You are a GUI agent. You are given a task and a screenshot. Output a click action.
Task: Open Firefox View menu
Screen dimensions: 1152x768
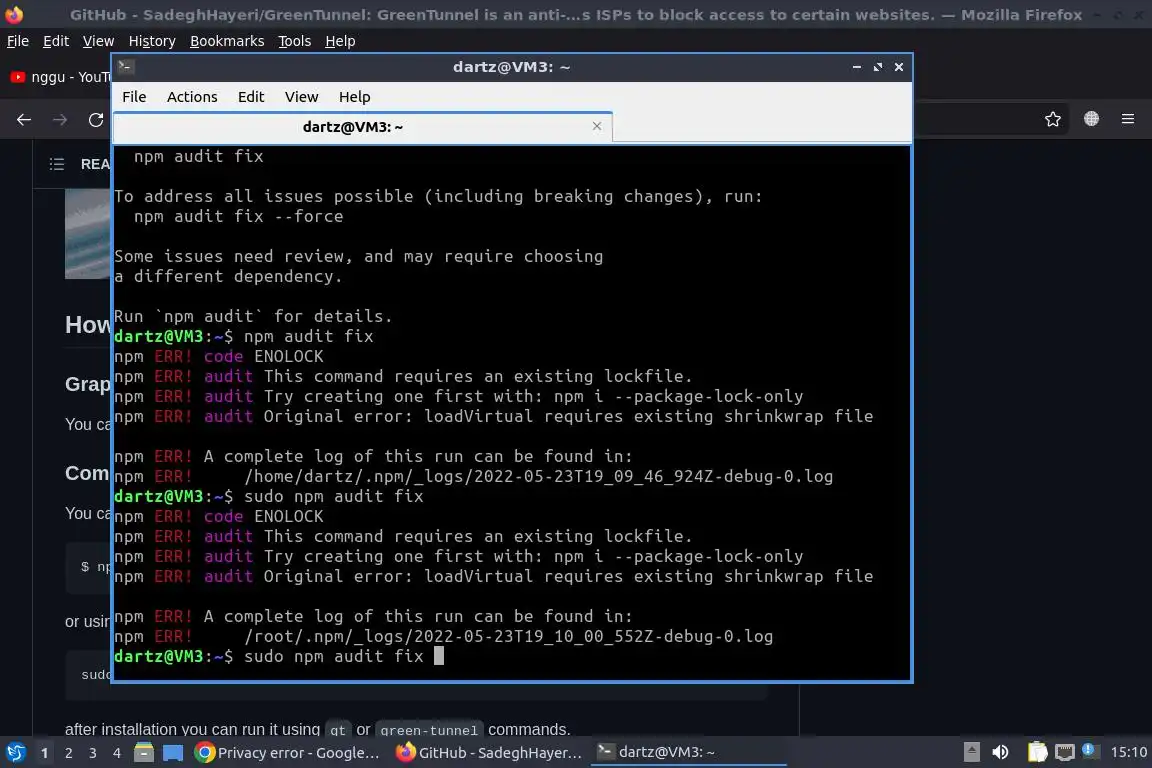98,41
